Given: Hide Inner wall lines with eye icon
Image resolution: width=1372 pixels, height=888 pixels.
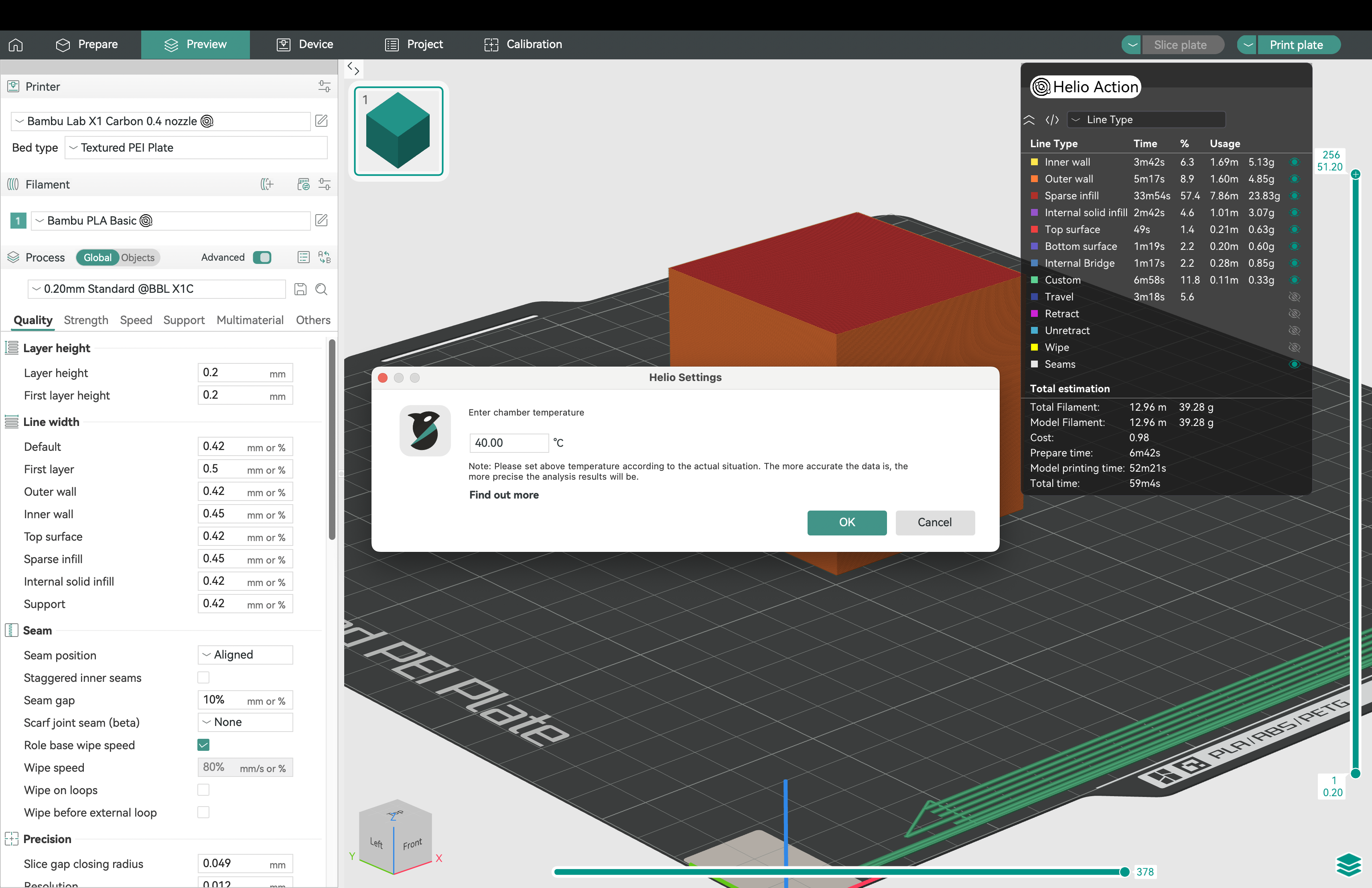Looking at the screenshot, I should tap(1294, 162).
